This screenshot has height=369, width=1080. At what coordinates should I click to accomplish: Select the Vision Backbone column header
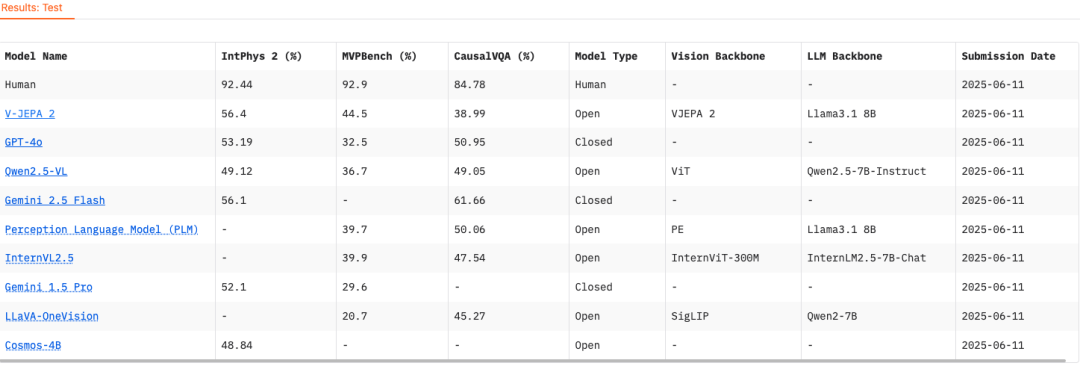point(718,56)
